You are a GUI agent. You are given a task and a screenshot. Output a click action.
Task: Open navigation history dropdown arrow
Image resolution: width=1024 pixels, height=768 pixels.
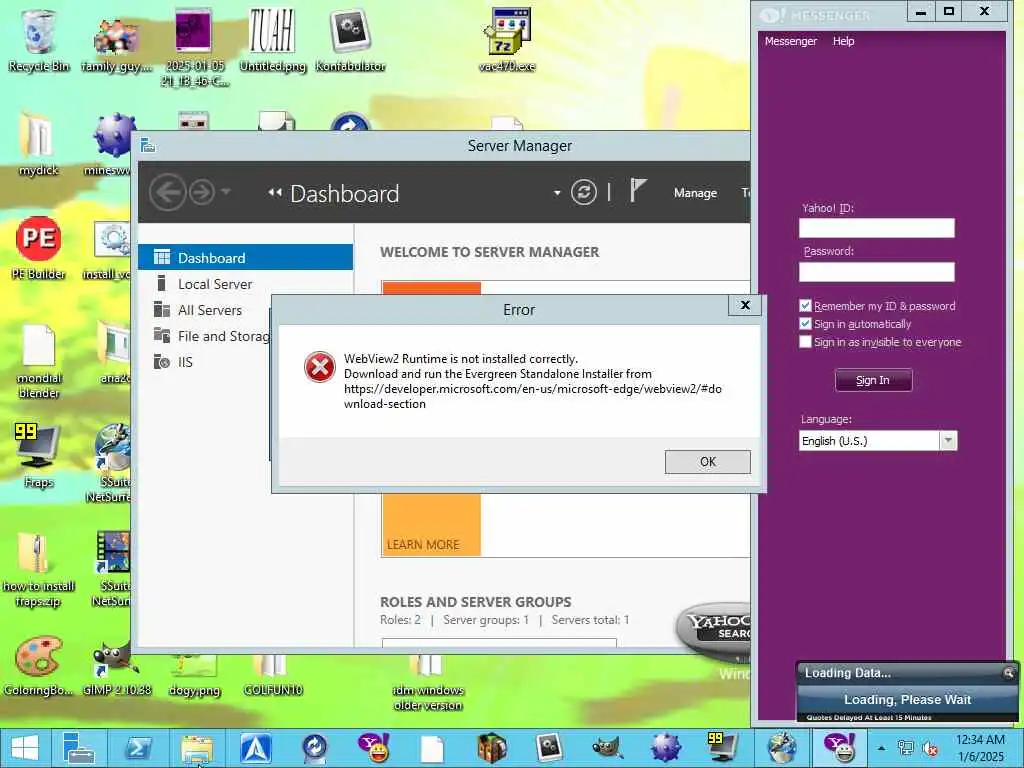225,192
